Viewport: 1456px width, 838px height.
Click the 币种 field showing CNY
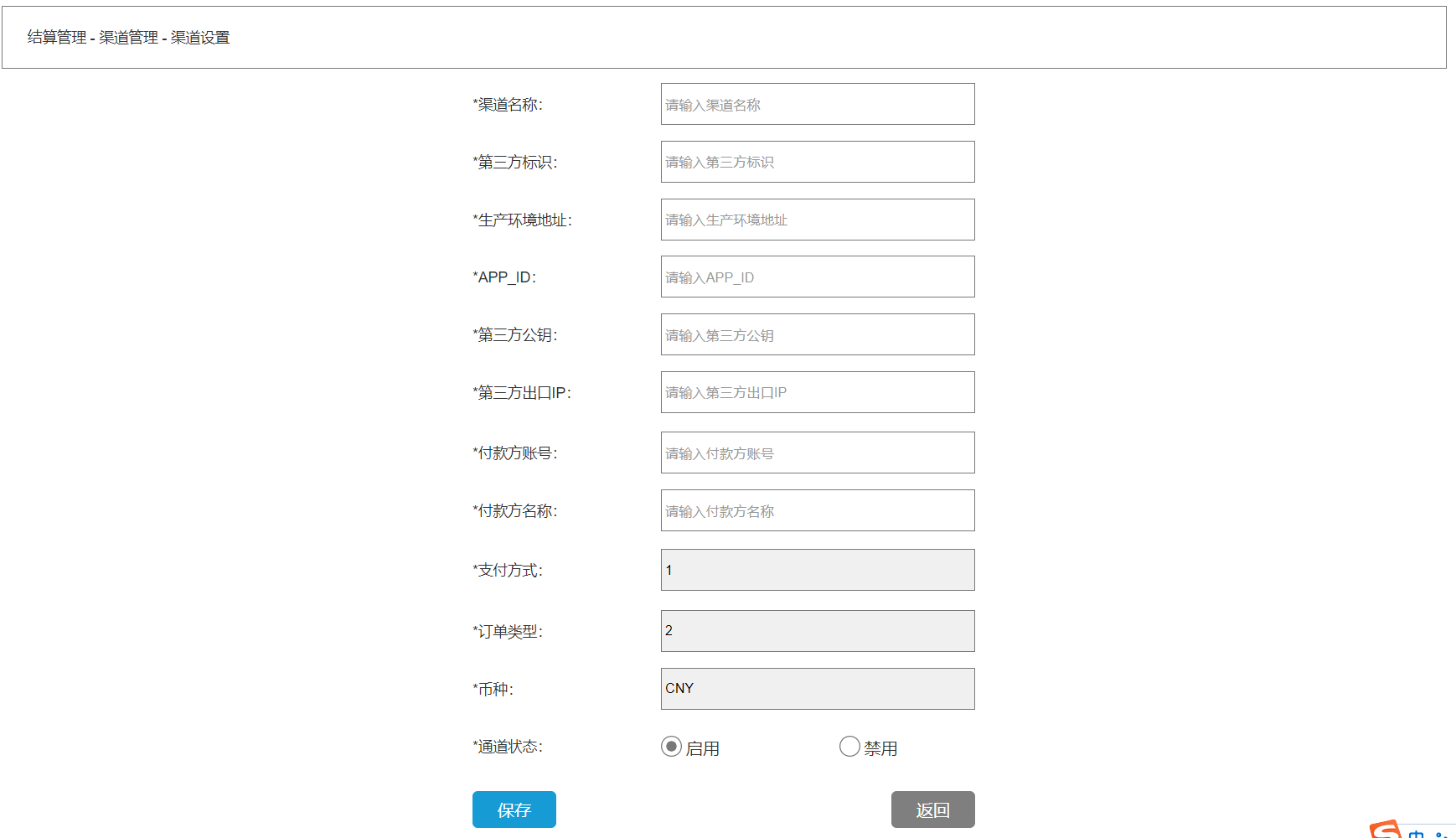click(x=818, y=689)
